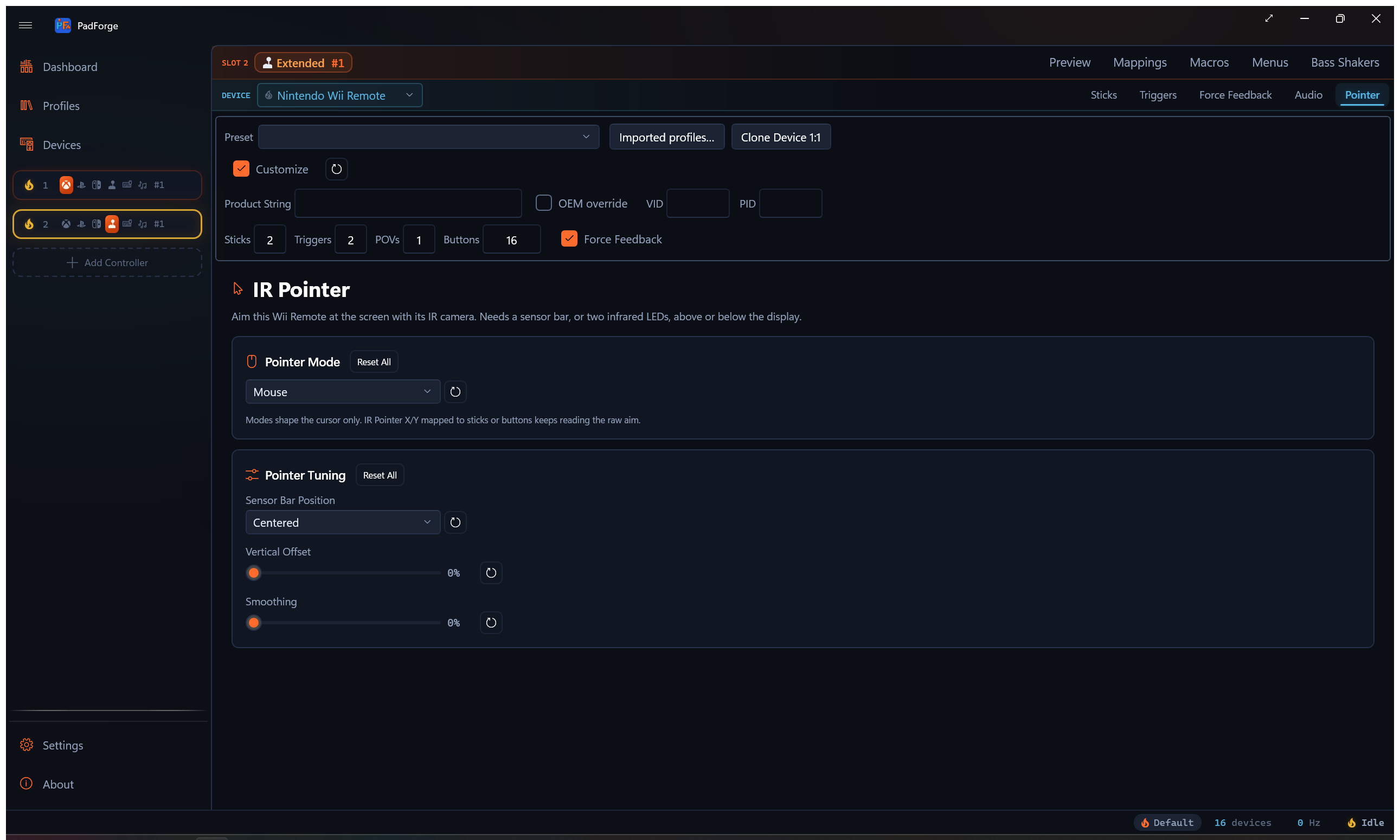Open the Triggers sub-tab
Viewport: 1400px width, 840px height.
[1158, 94]
